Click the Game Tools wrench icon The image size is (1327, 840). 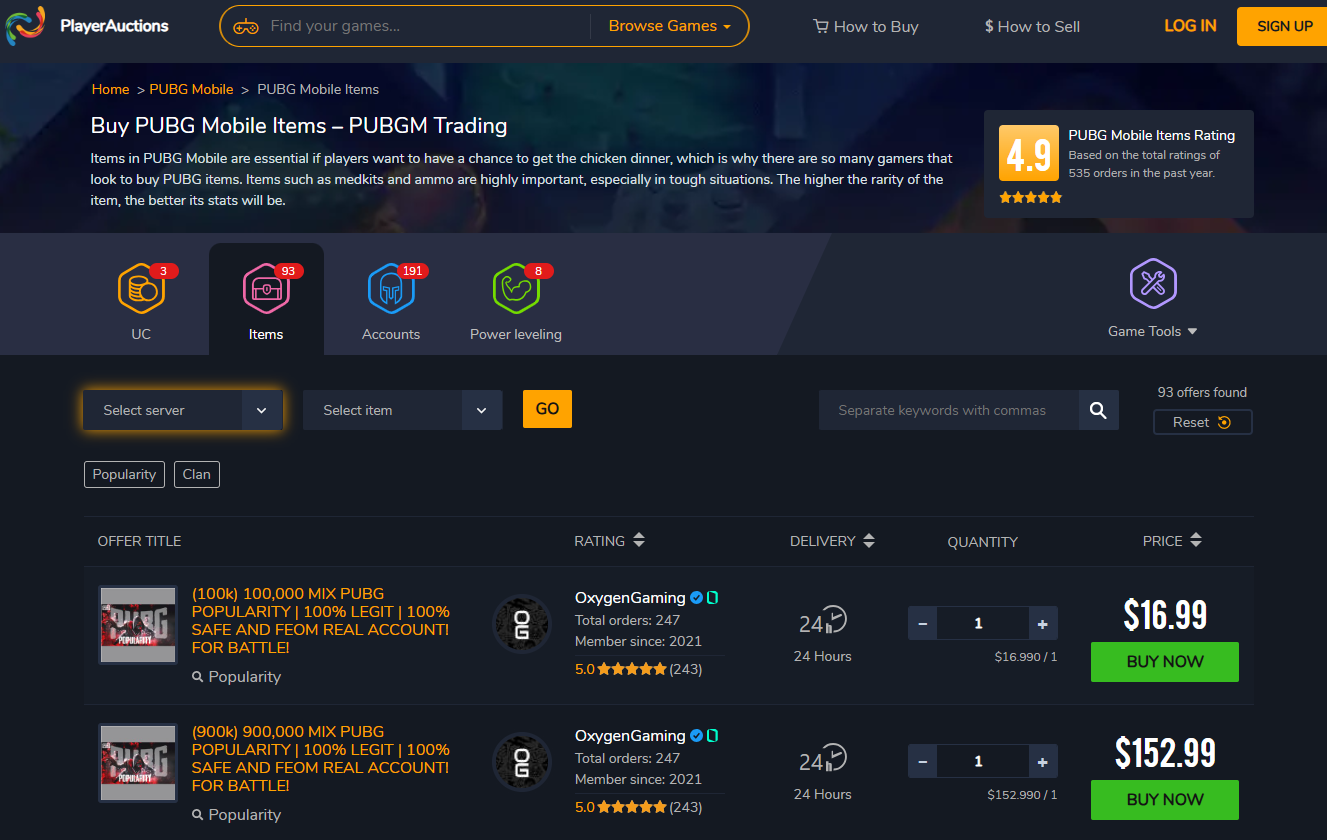tap(1153, 283)
